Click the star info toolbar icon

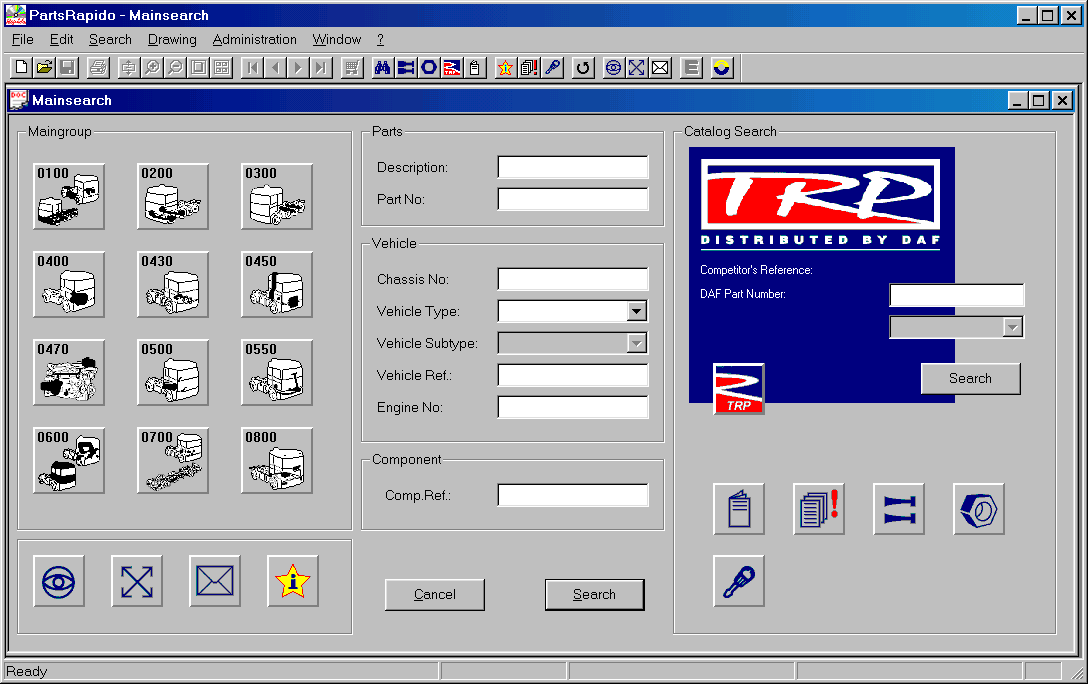click(506, 67)
